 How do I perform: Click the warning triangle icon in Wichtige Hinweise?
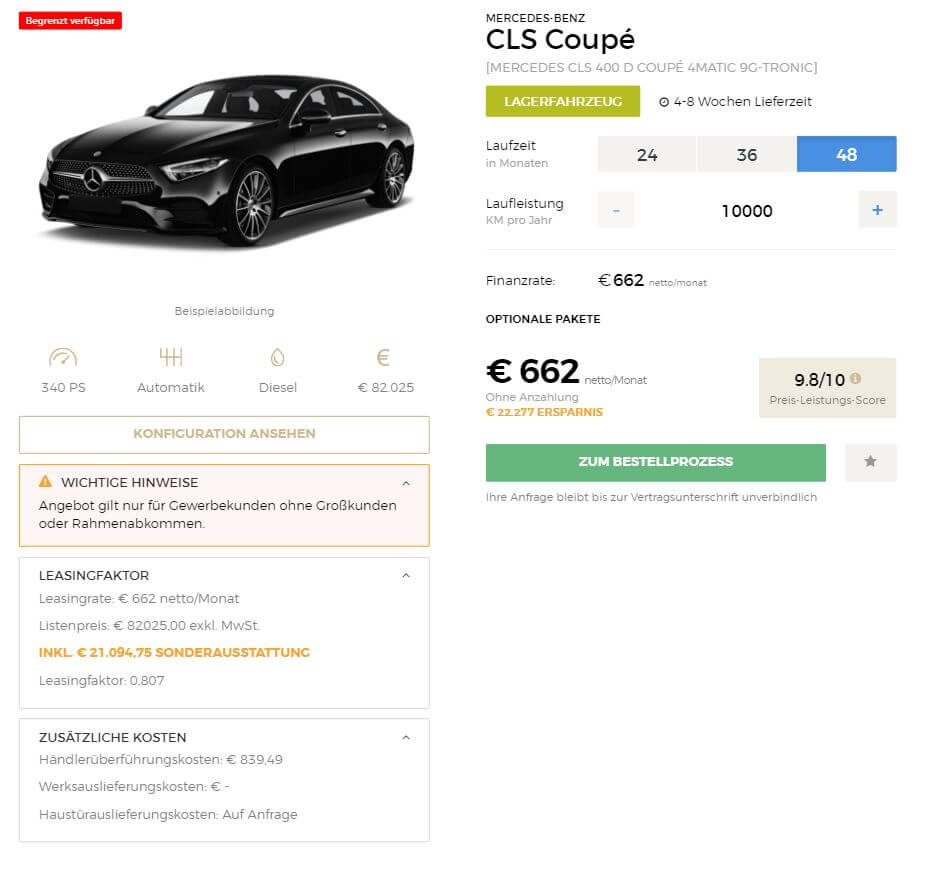[x=45, y=481]
